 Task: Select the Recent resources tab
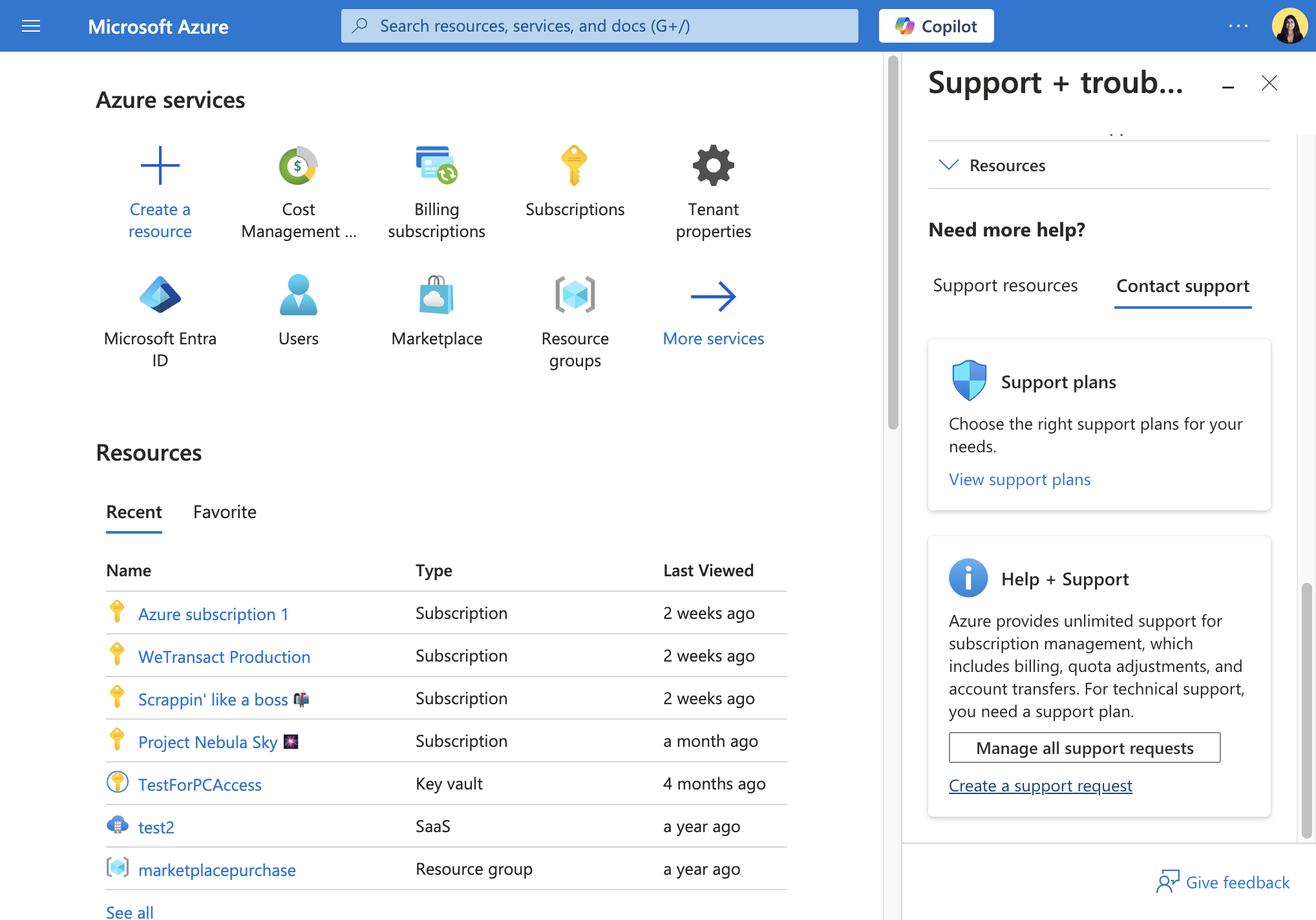point(134,512)
